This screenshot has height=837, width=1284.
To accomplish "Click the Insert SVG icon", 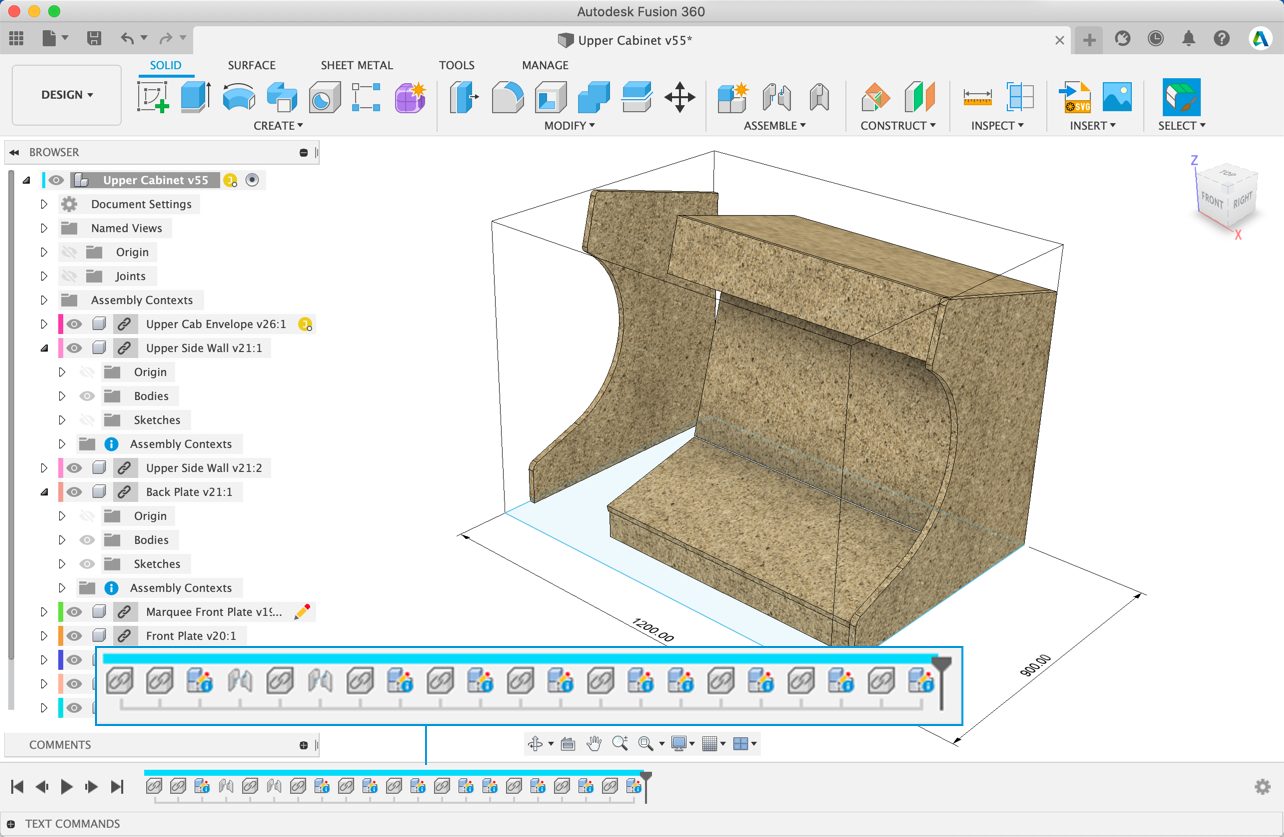I will pyautogui.click(x=1075, y=97).
